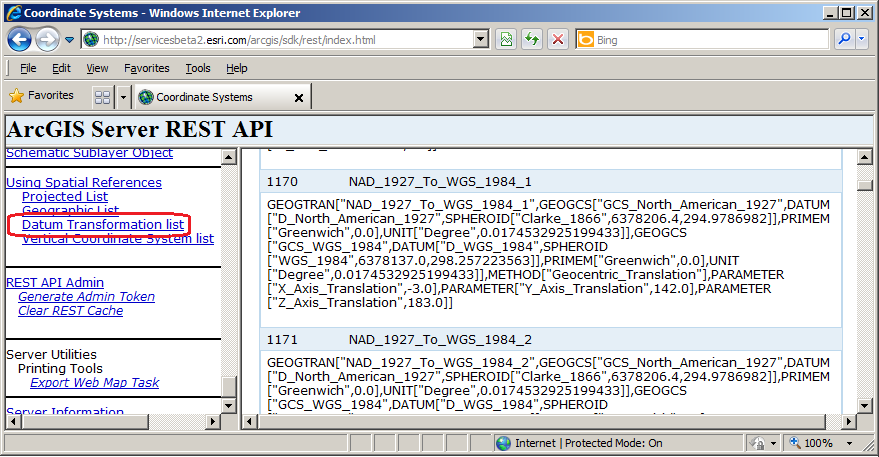Minimize the Internet Explorer window
This screenshot has width=879, height=457.
(x=831, y=13)
